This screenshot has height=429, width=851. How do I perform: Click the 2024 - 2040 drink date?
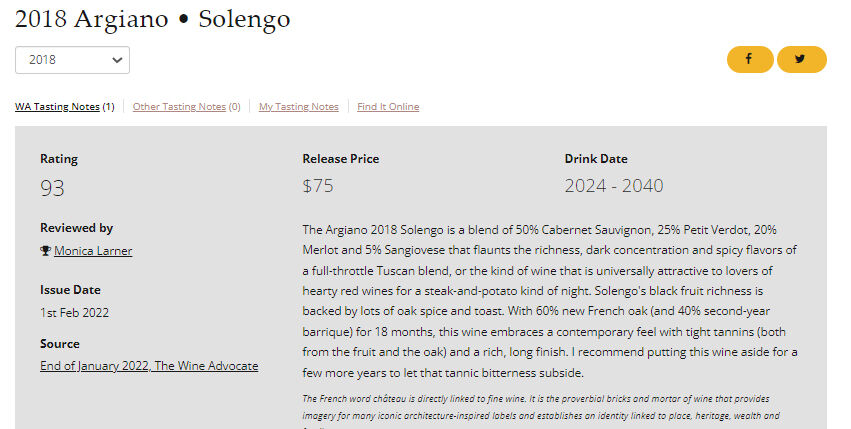tap(613, 186)
